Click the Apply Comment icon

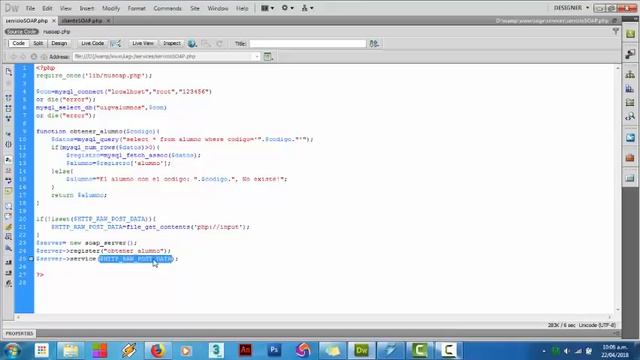click(9, 206)
